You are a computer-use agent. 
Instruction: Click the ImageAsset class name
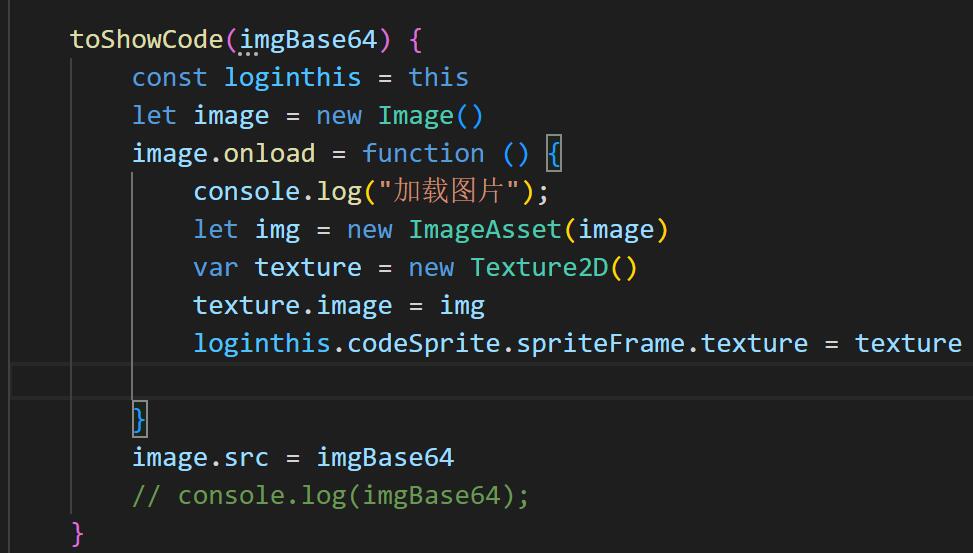click(x=485, y=230)
